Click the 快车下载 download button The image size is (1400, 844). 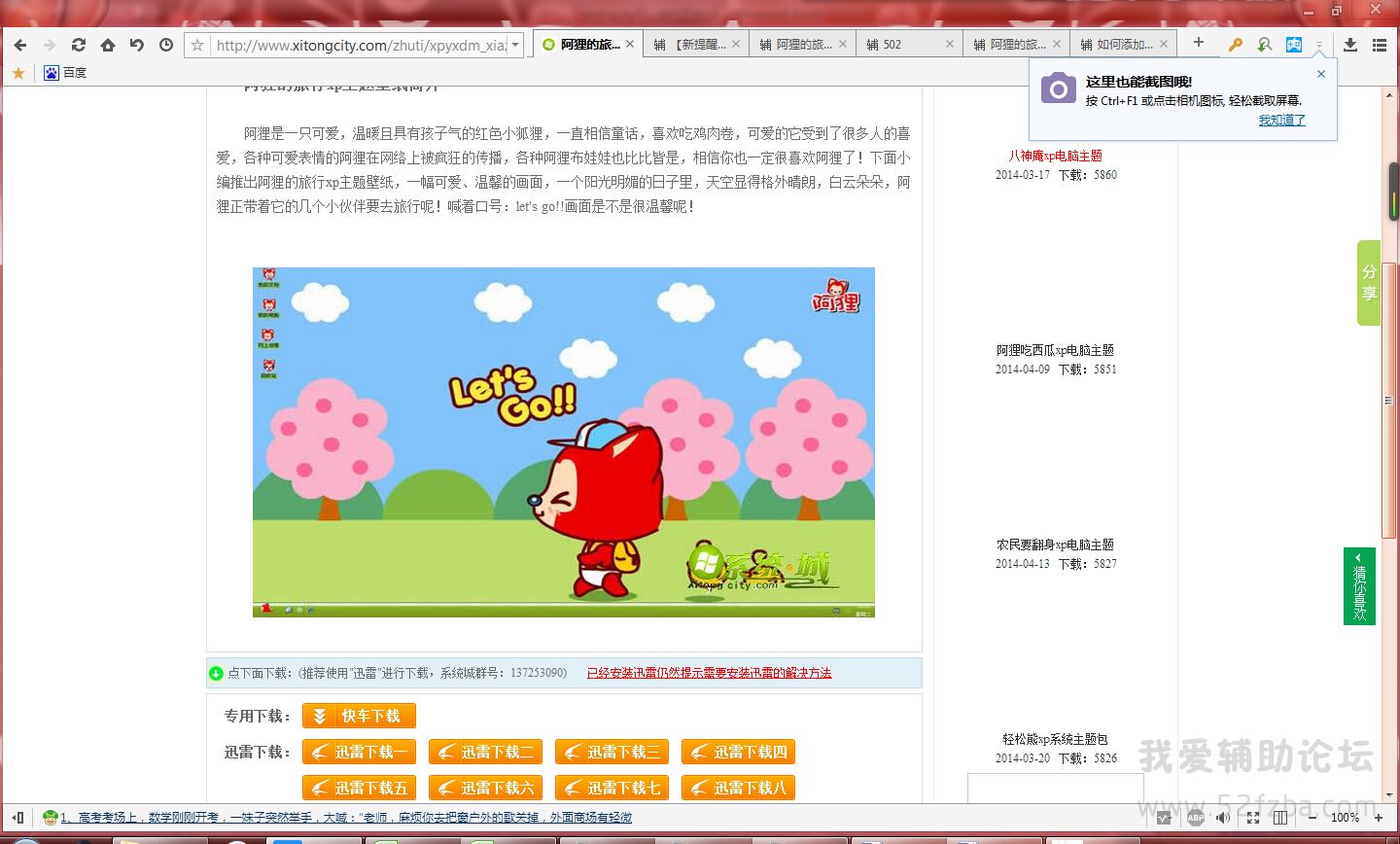tap(360, 716)
